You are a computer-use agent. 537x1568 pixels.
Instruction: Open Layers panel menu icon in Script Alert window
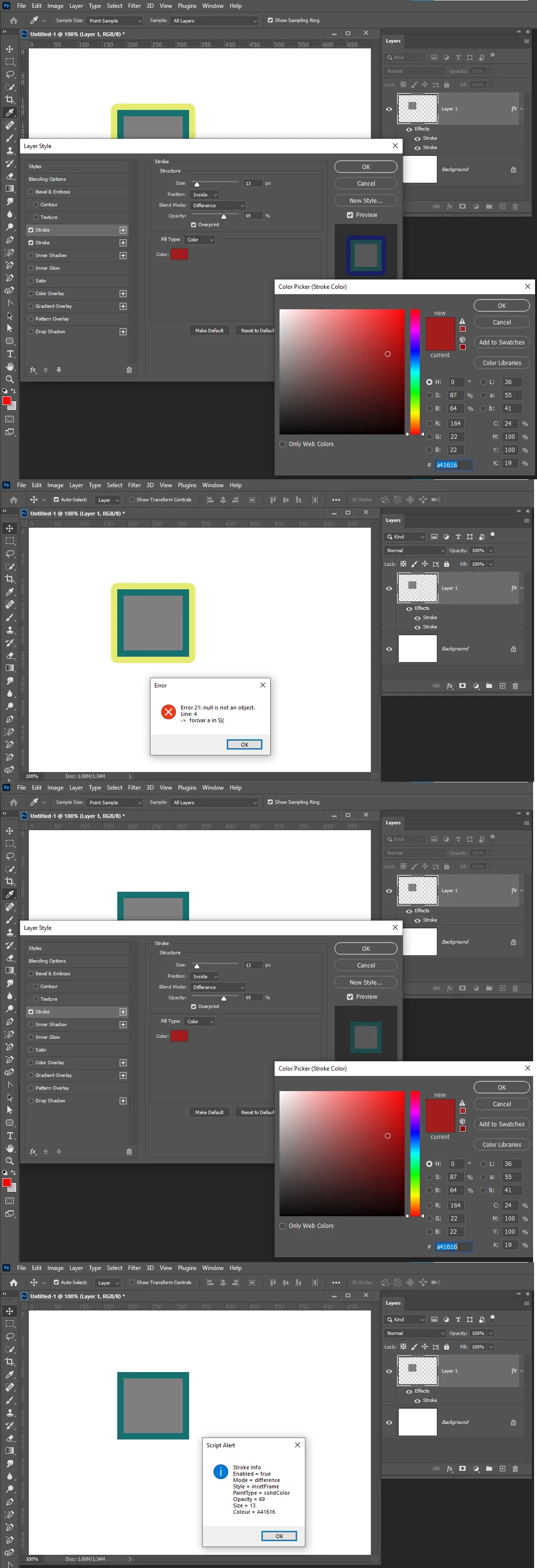527,1303
